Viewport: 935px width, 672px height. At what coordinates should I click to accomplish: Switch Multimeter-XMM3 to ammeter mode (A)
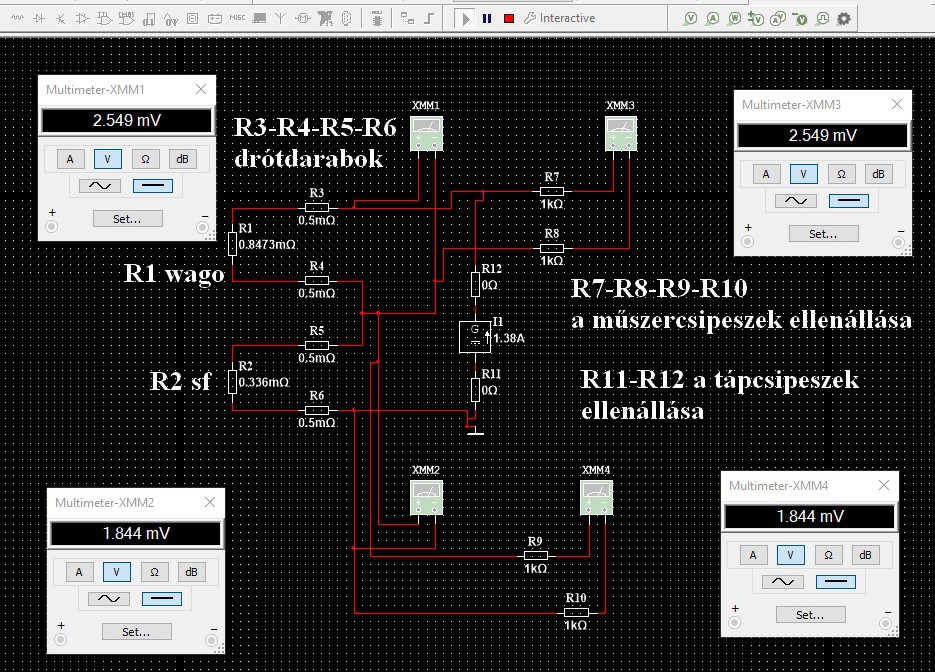tap(766, 174)
